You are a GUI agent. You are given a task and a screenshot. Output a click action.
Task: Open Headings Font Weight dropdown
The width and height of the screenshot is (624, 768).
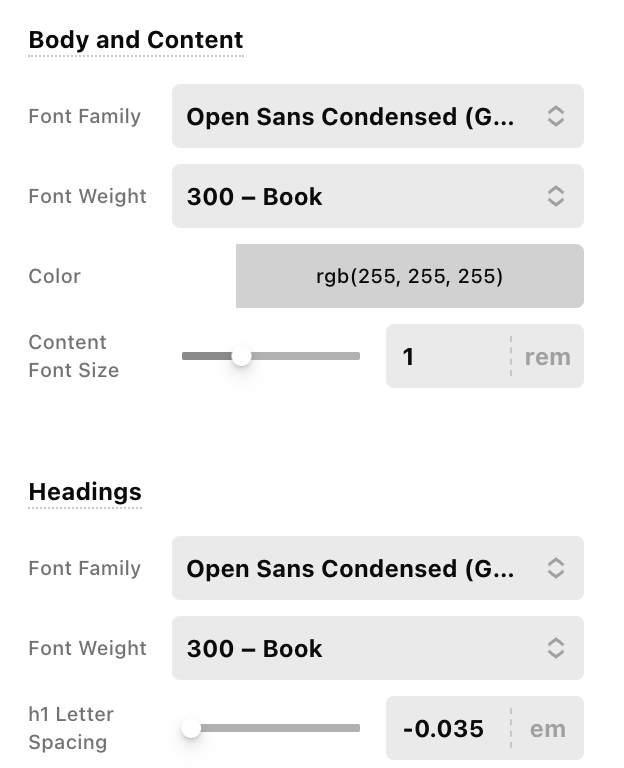[x=360, y=648]
